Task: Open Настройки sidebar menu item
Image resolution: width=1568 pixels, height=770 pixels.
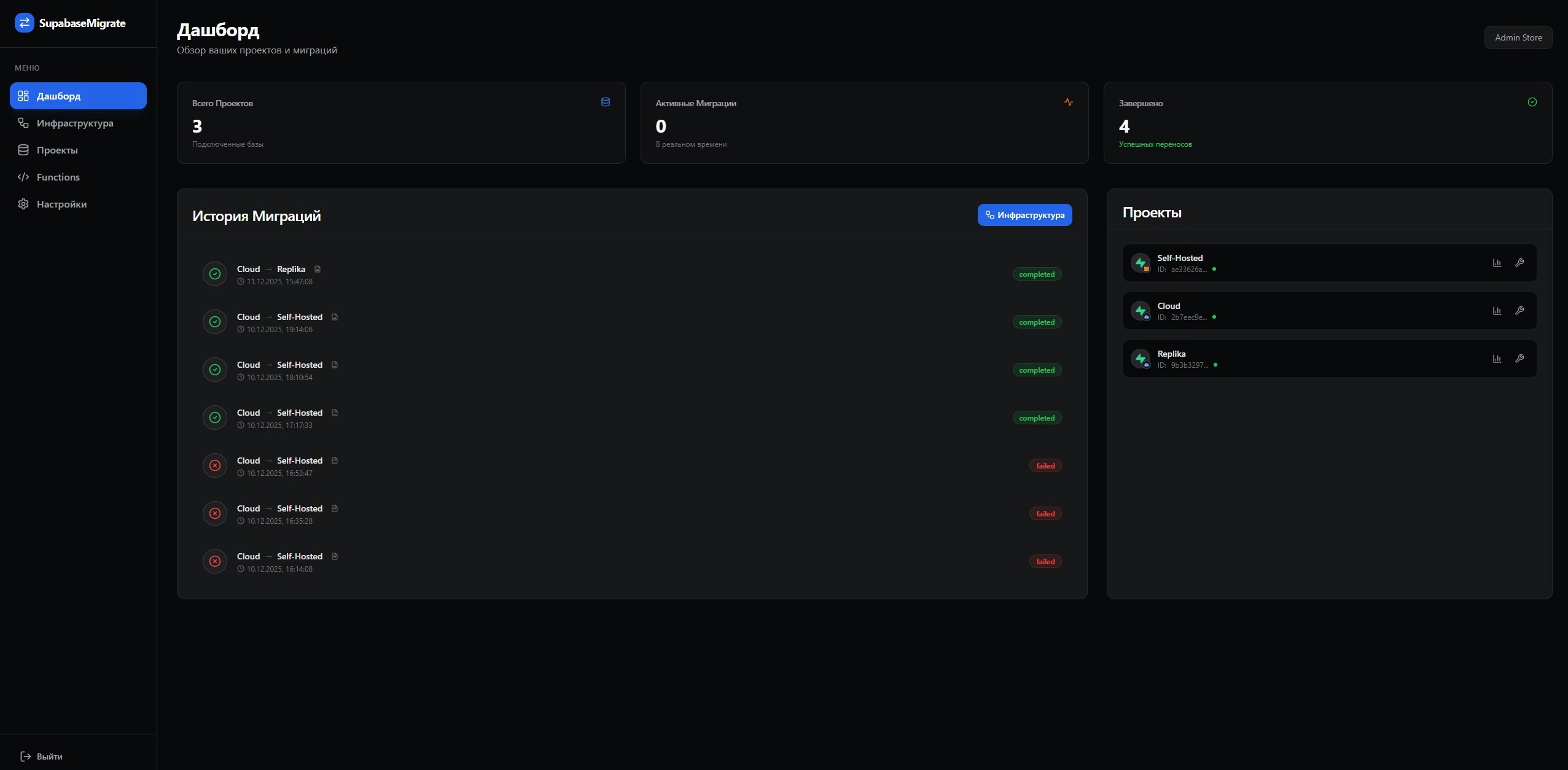Action: click(61, 204)
